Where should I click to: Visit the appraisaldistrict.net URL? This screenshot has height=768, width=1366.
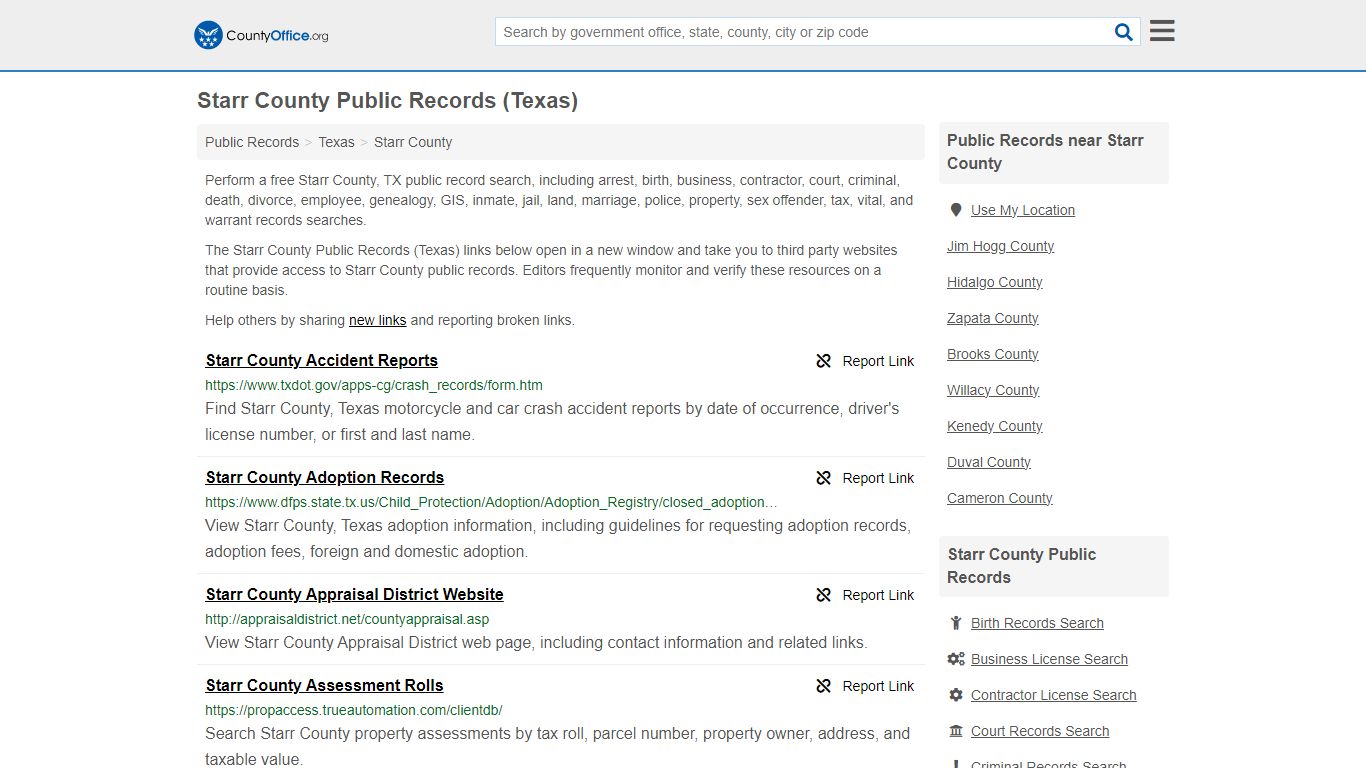[x=347, y=619]
